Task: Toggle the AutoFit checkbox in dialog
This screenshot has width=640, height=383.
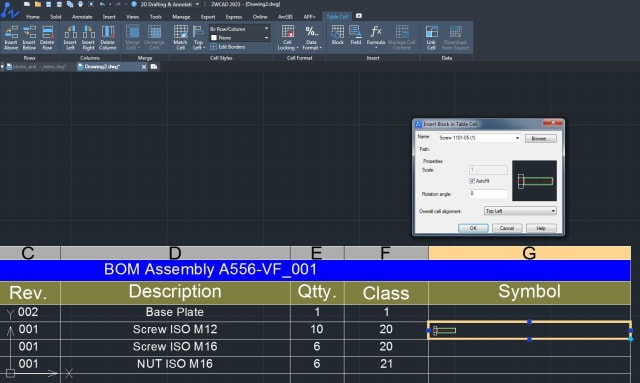Action: [x=472, y=181]
